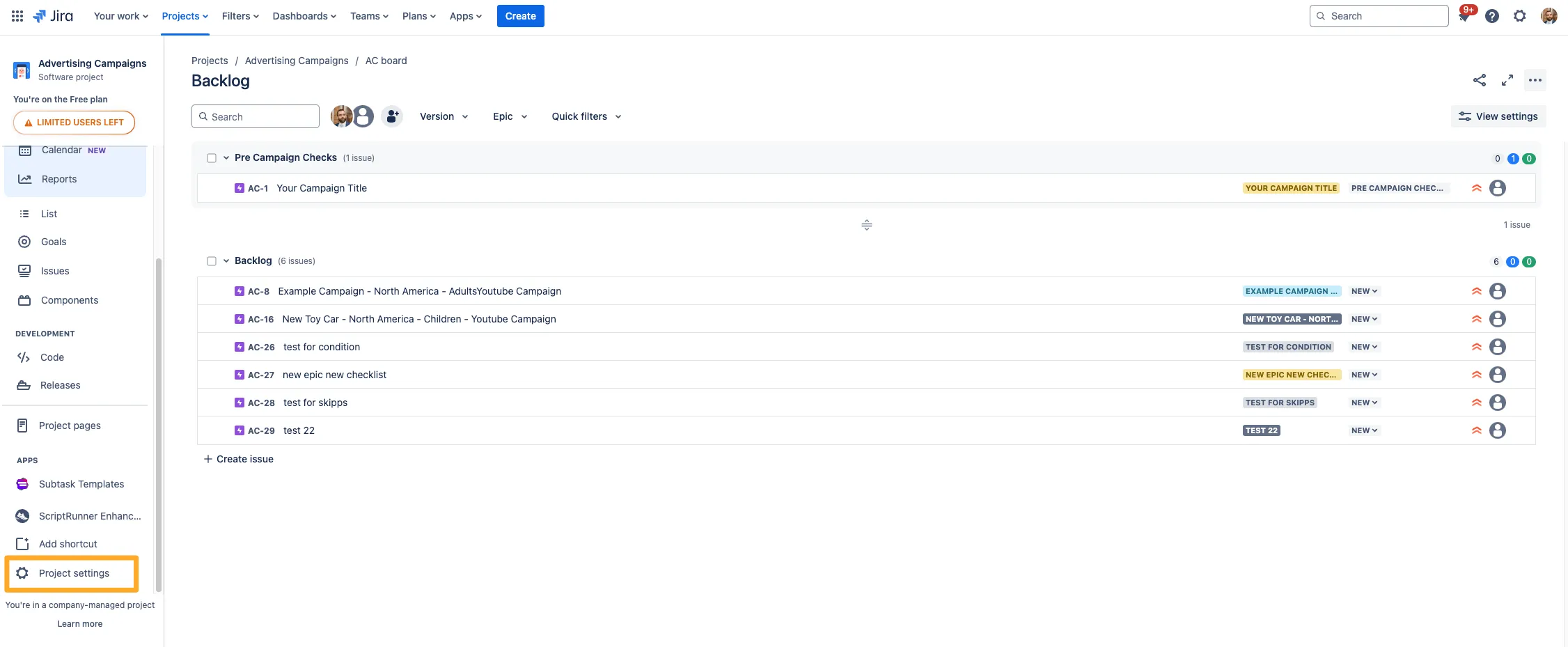Viewport: 1568px width, 647px height.
Task: Tick the Pre Campaign Checks checkbox
Action: point(212,158)
